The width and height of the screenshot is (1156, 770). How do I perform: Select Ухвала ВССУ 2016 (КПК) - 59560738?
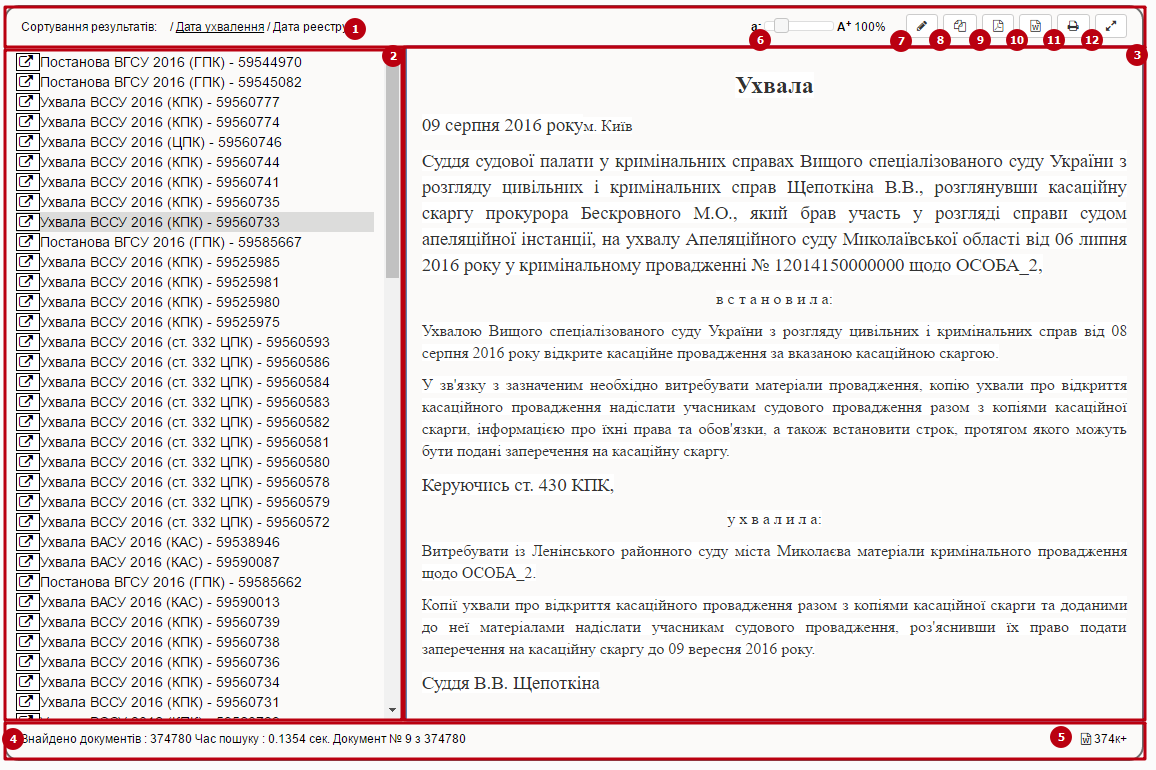point(160,642)
